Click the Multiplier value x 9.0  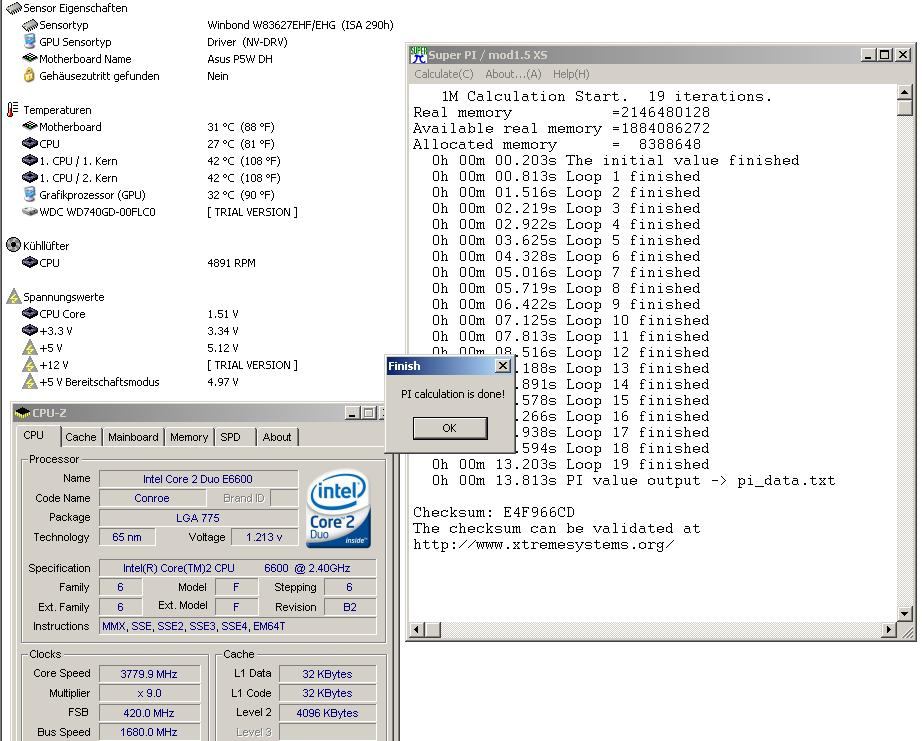point(149,693)
